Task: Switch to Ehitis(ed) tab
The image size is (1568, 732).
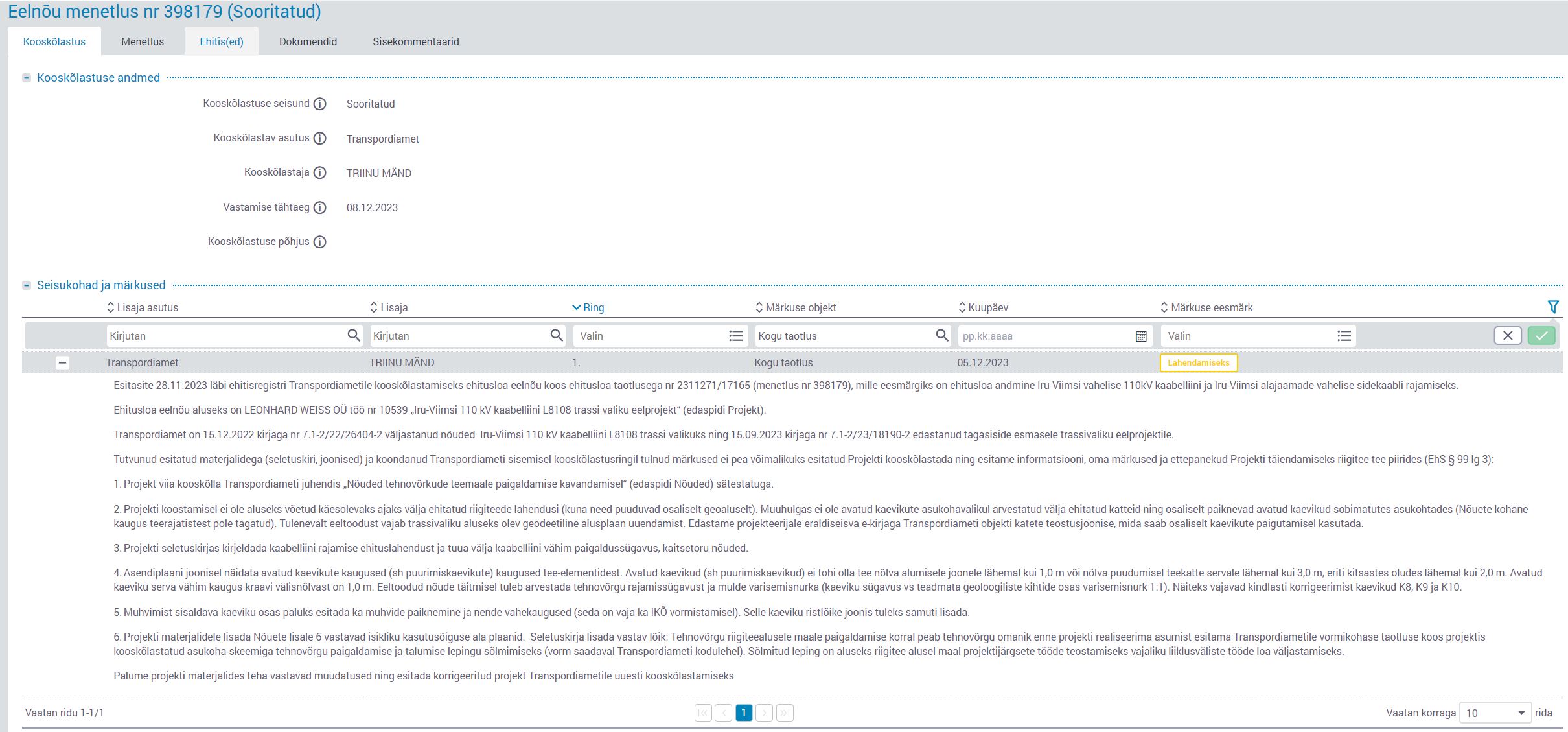Action: 222,41
